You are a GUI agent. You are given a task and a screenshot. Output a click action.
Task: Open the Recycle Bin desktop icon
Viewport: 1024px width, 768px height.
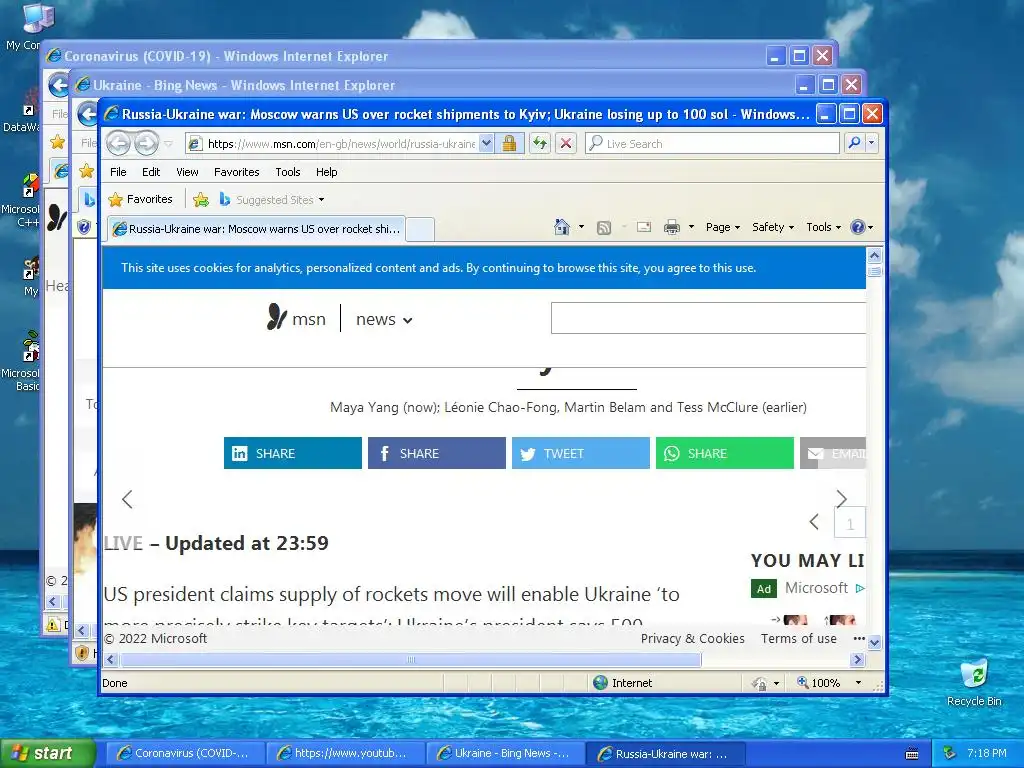[x=974, y=683]
